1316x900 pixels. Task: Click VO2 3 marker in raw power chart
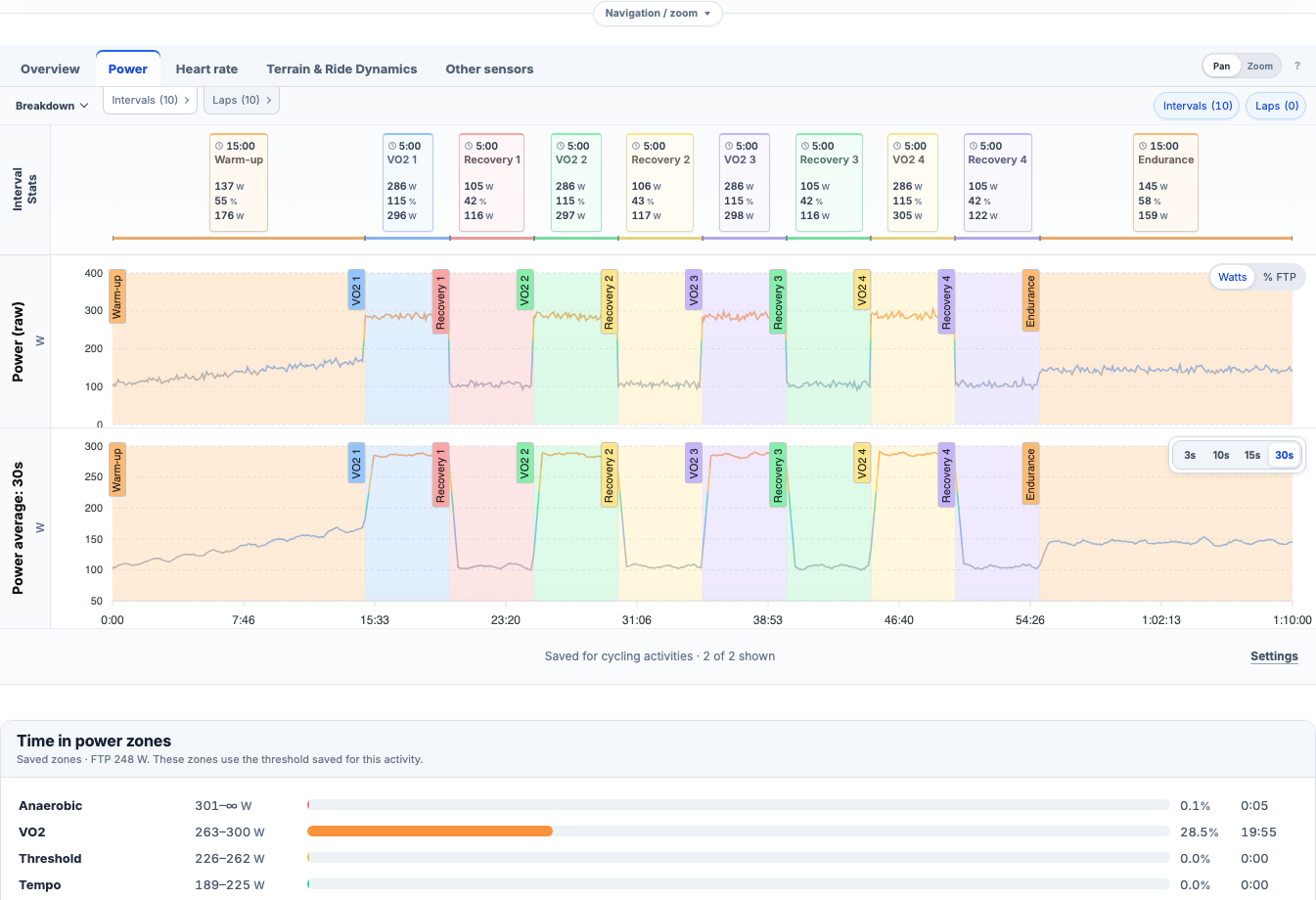(693, 290)
